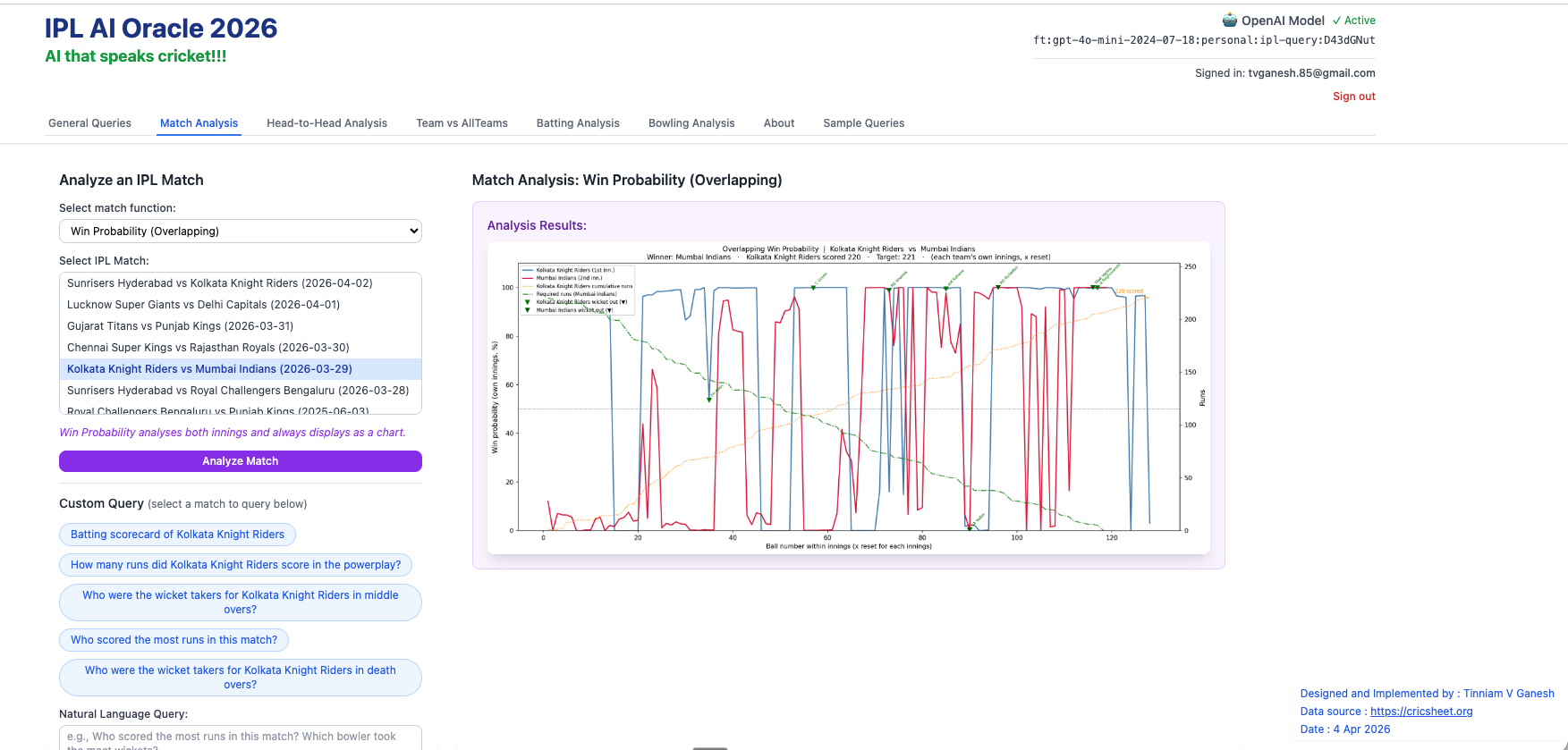The image size is (1568, 750).
Task: Click the death overs wicket takers query
Action: point(240,678)
